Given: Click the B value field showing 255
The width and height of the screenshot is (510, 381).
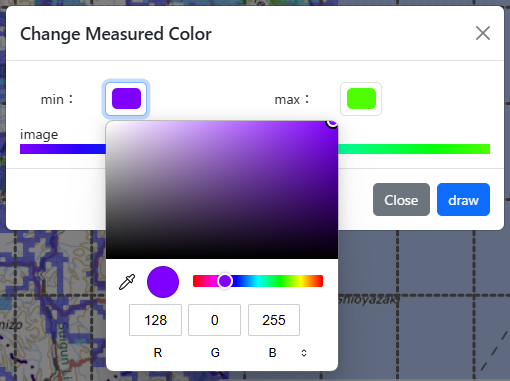Looking at the screenshot, I should pos(274,320).
